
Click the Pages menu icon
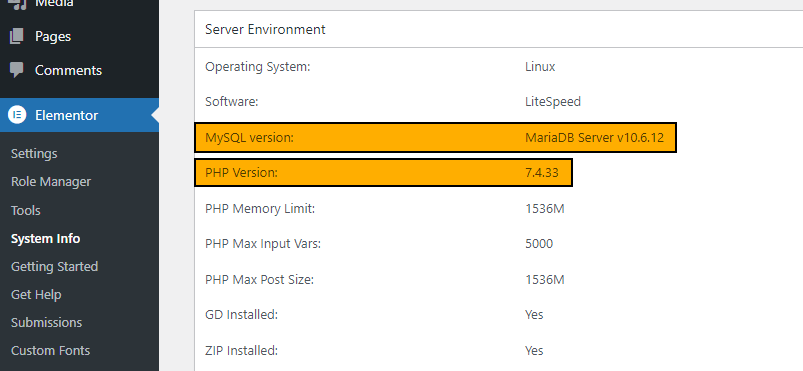pos(16,36)
